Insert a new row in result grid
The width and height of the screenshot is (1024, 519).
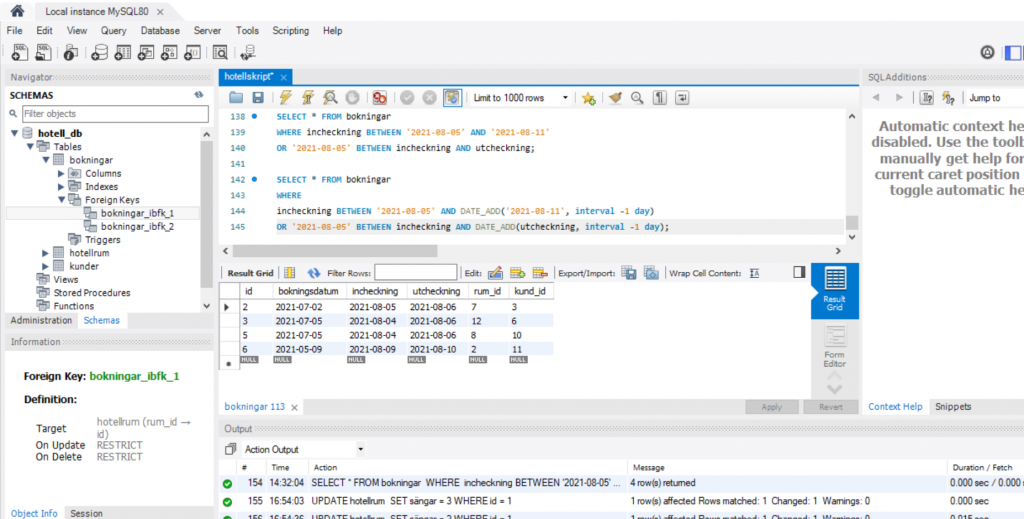[518, 273]
